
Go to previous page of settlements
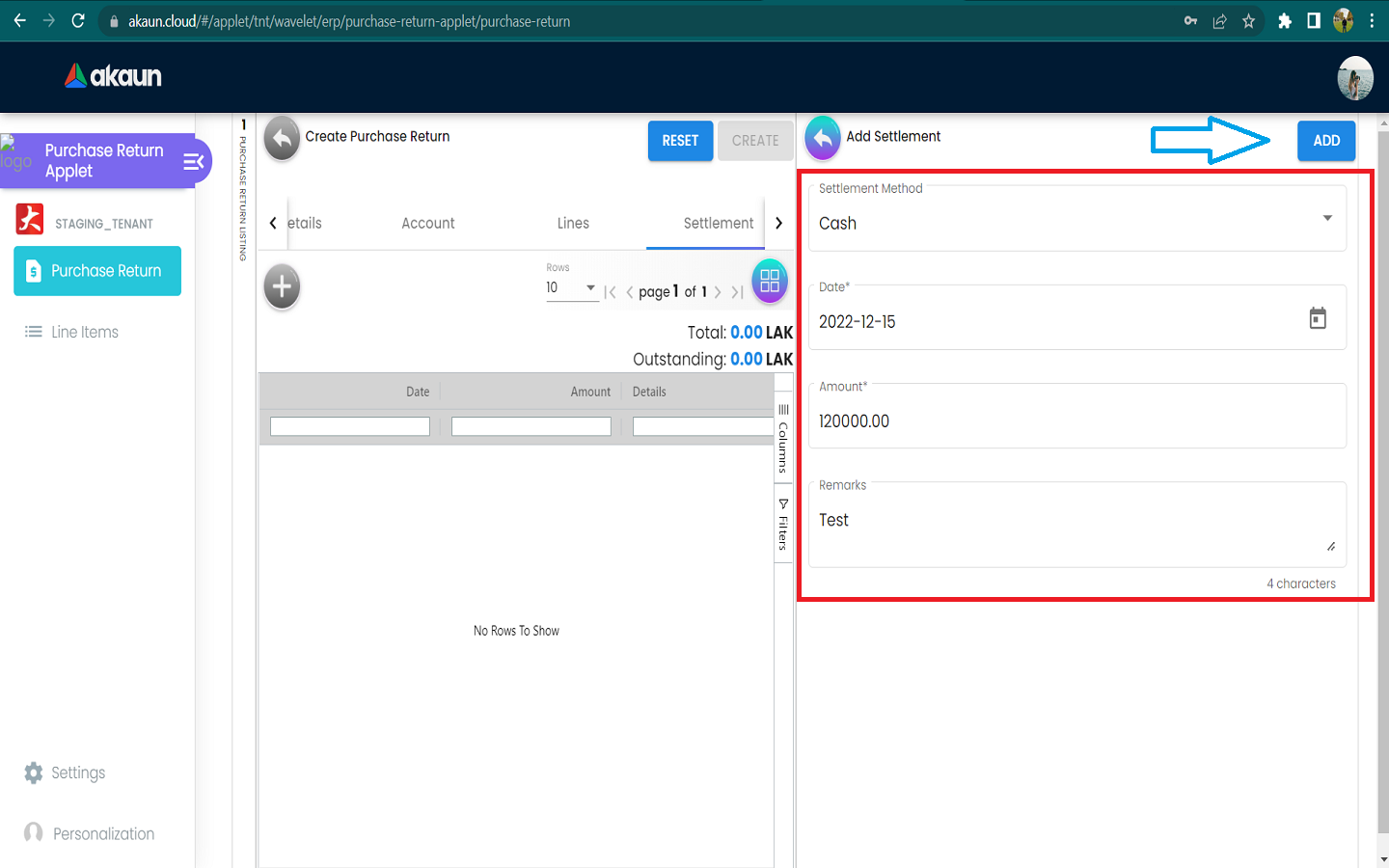pos(630,292)
